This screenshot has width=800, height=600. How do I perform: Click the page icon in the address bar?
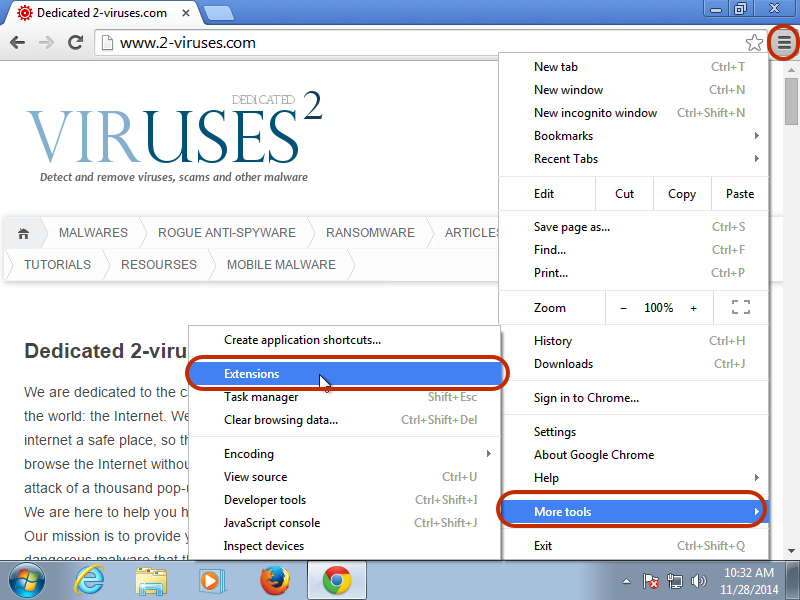(107, 43)
